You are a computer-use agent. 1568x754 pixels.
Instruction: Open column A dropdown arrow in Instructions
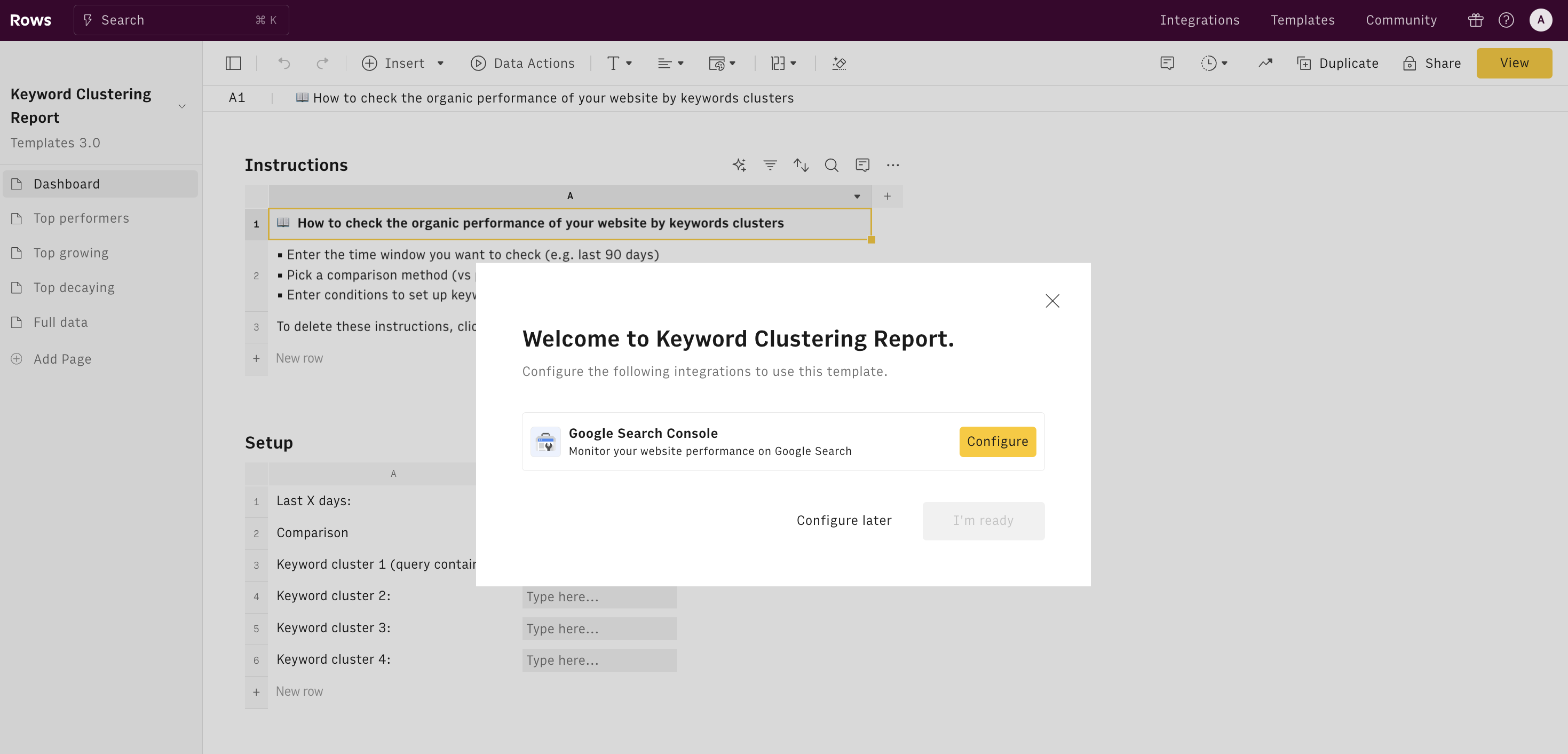(857, 197)
